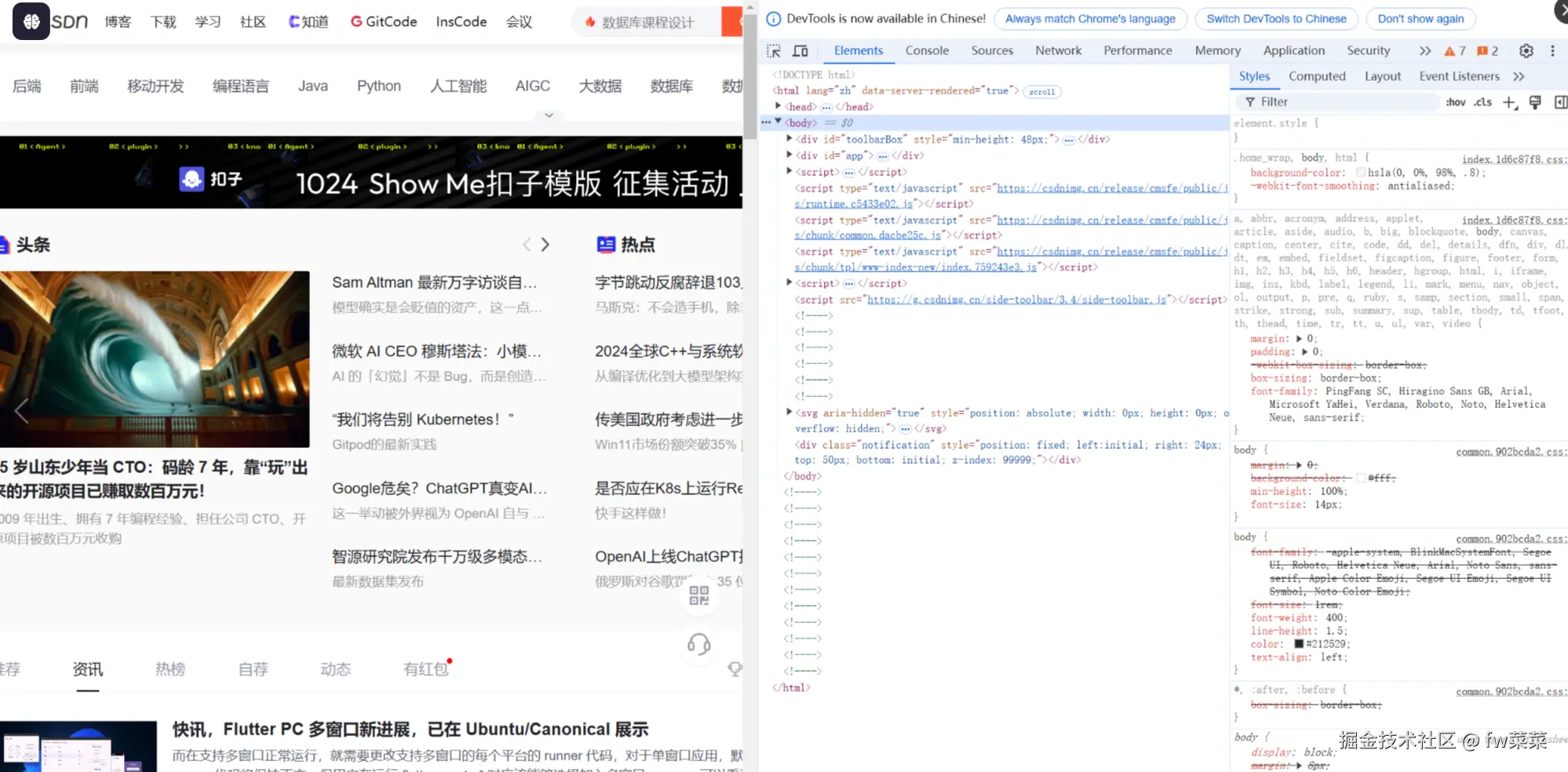Toggle the .cls element classes panel
Image resolution: width=1568 pixels, height=772 pixels.
point(1482,102)
